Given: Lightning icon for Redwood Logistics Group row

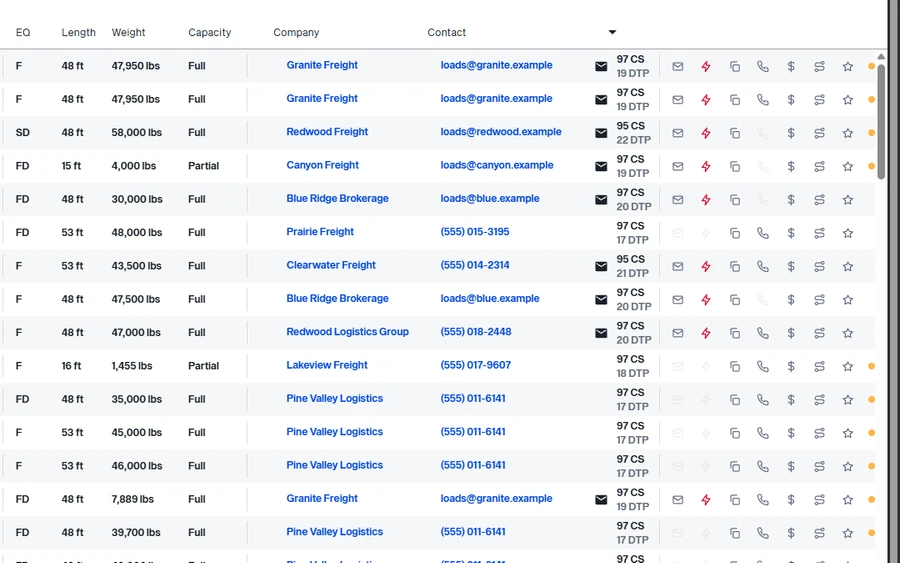Looking at the screenshot, I should (x=706, y=333).
